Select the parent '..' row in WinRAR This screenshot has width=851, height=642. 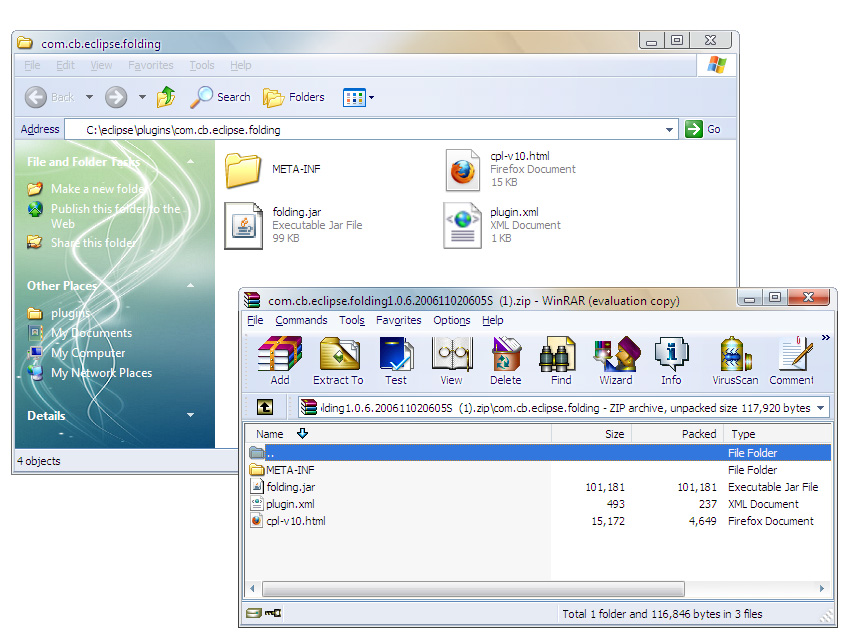tap(539, 453)
